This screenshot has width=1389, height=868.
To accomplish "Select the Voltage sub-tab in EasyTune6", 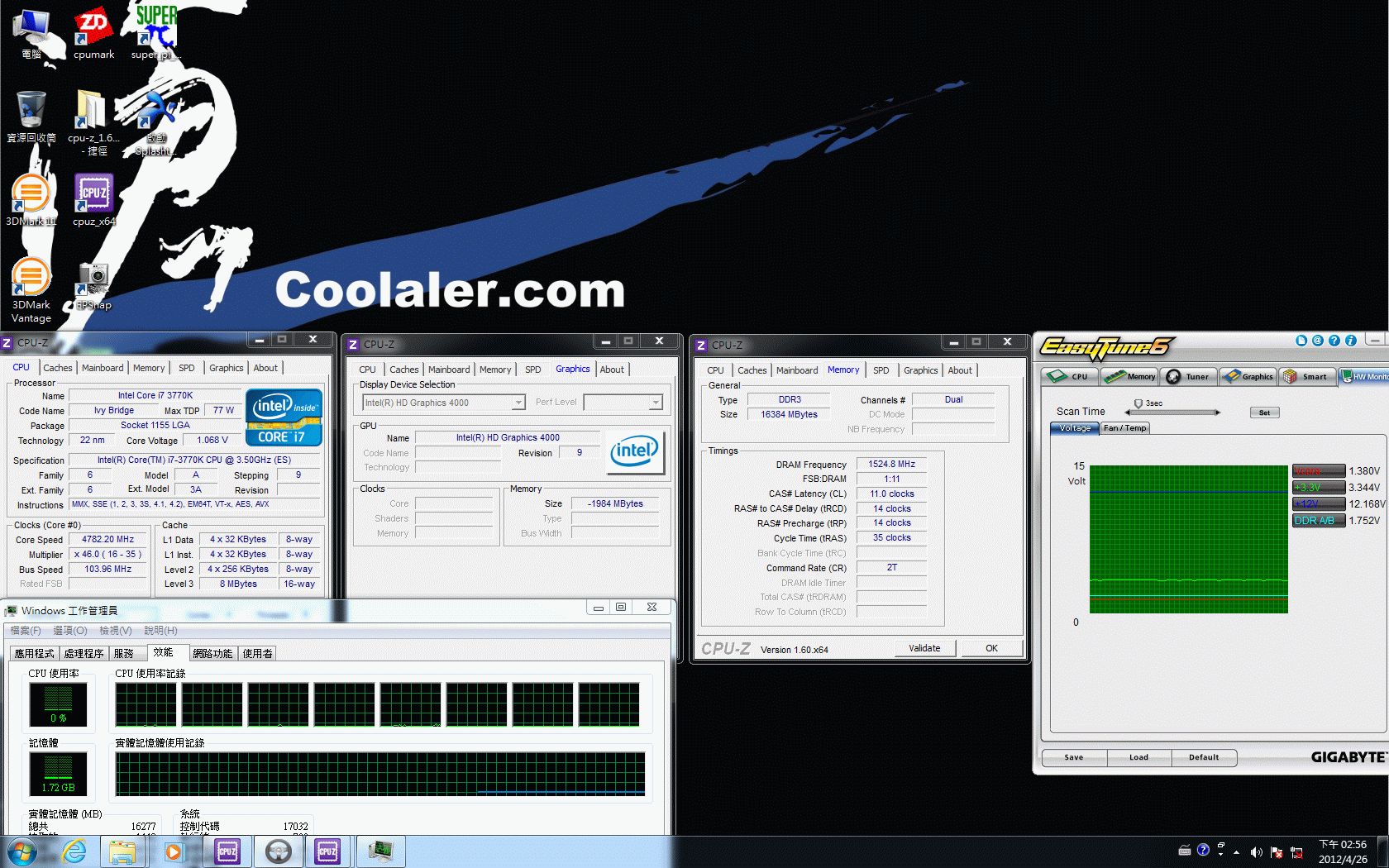I will pyautogui.click(x=1075, y=428).
